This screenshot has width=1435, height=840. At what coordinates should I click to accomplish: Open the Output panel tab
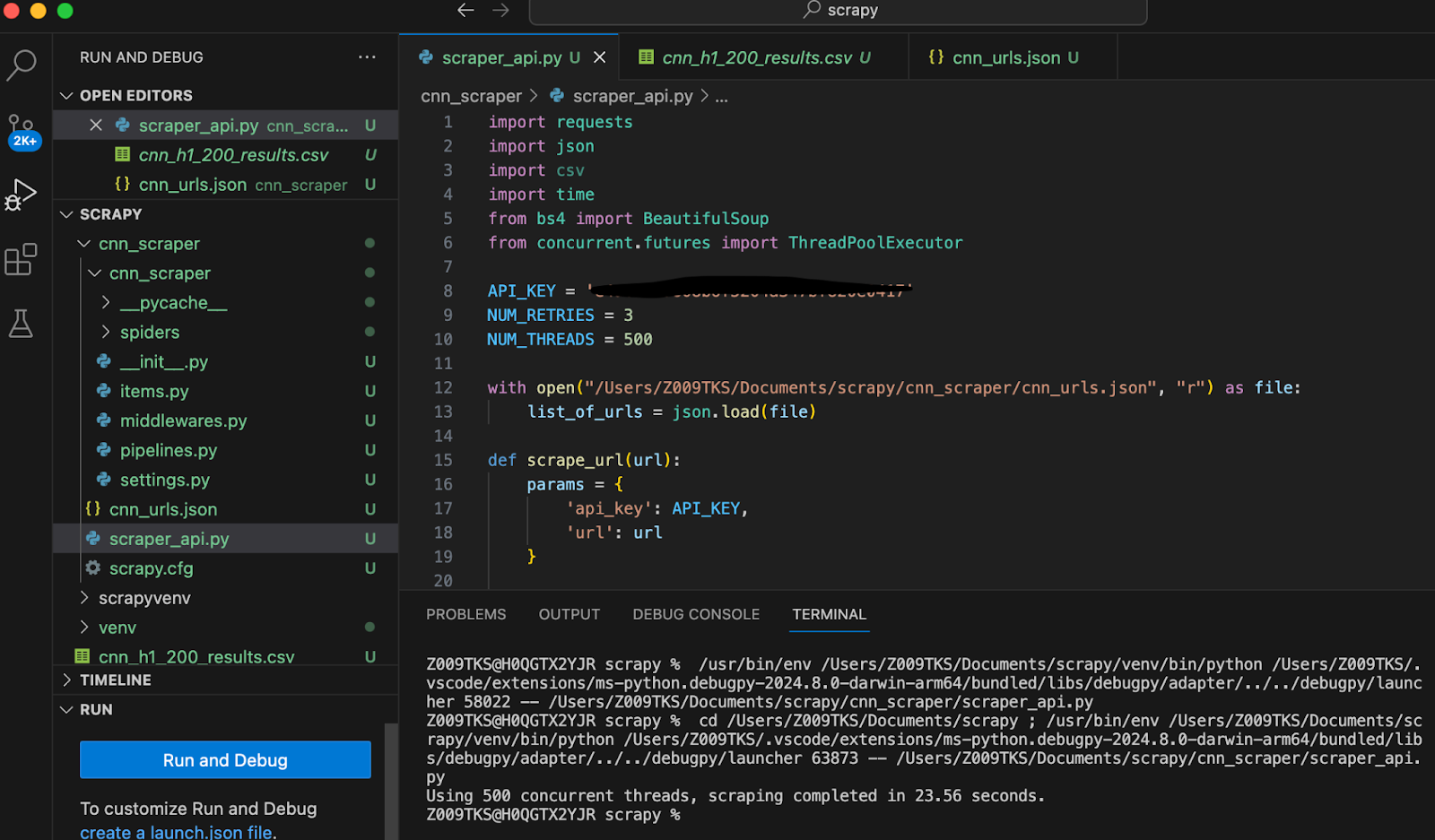coord(570,615)
